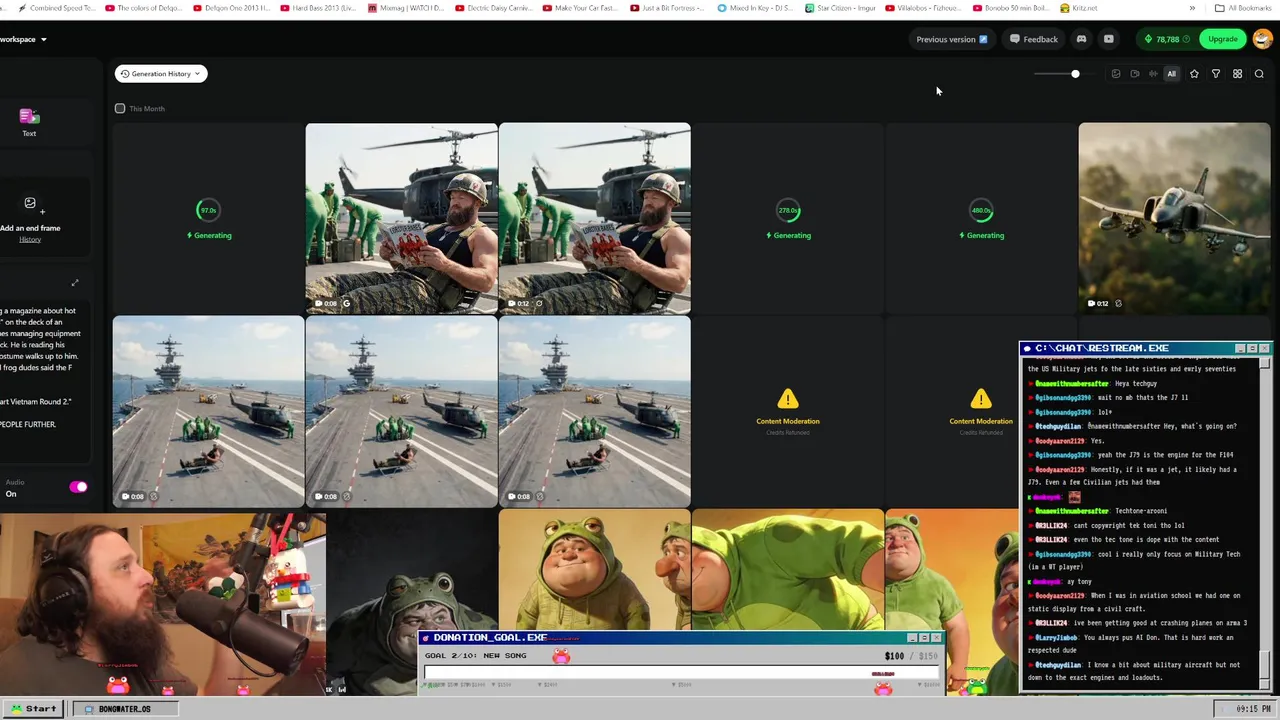Filter history by images icon
Screen dimensions: 1280x720
[x=1116, y=74]
